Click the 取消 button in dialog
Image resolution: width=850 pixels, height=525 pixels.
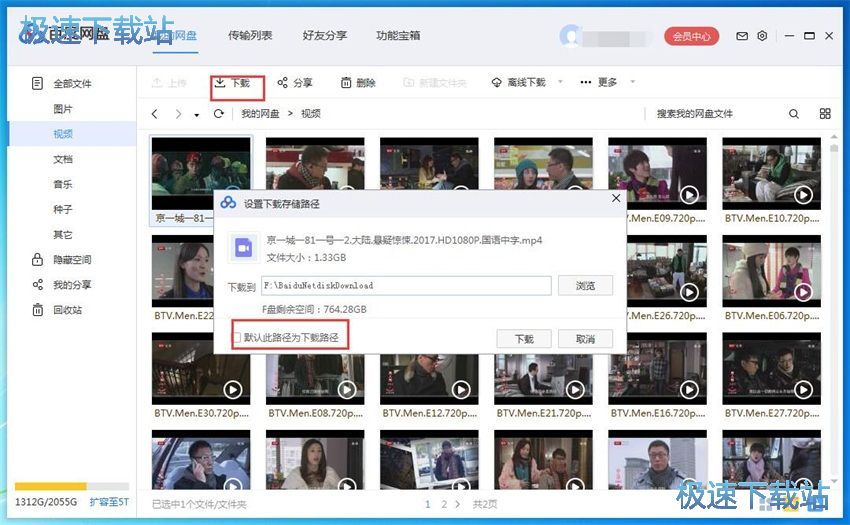point(585,339)
